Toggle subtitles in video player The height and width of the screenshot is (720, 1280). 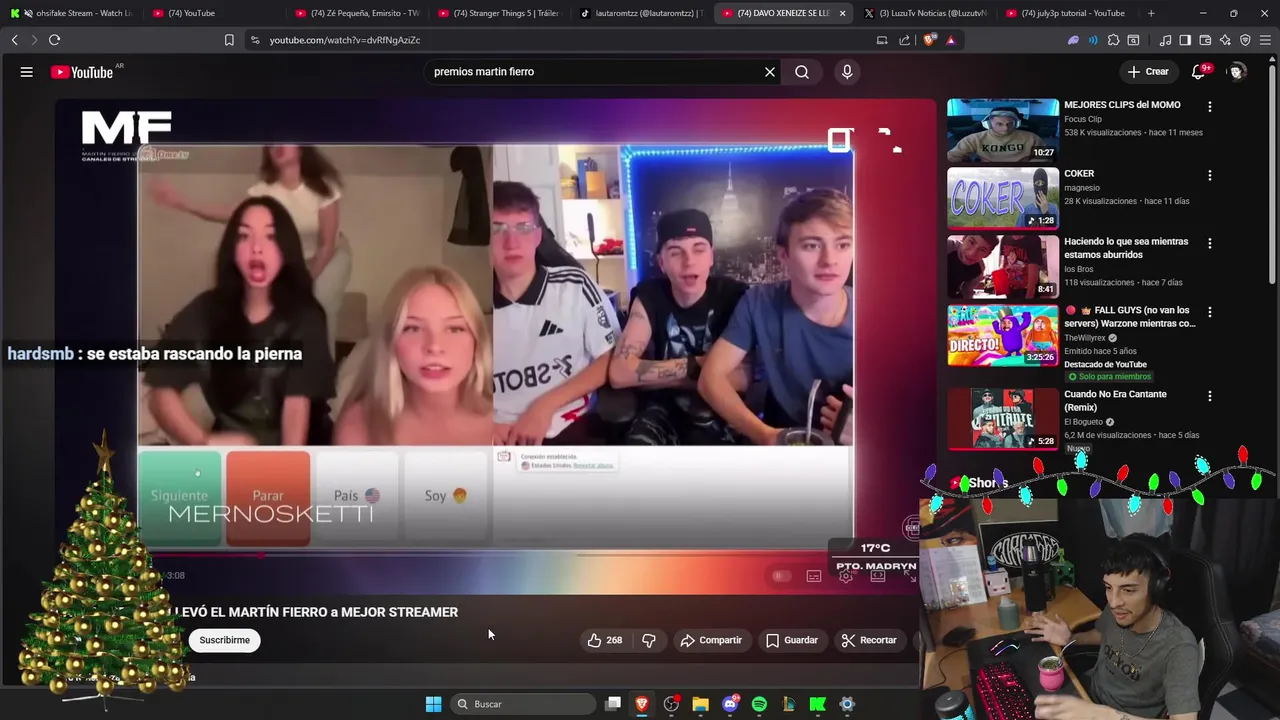(x=814, y=576)
